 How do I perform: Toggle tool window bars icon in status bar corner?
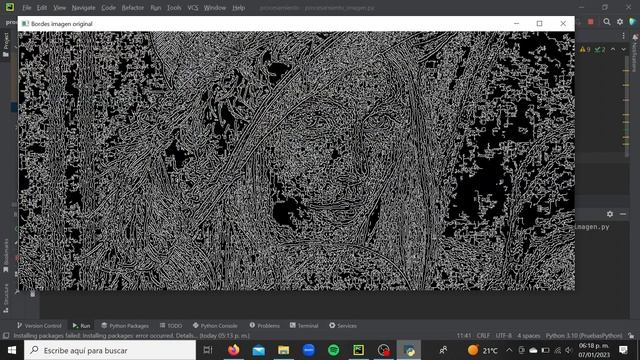coord(6,336)
